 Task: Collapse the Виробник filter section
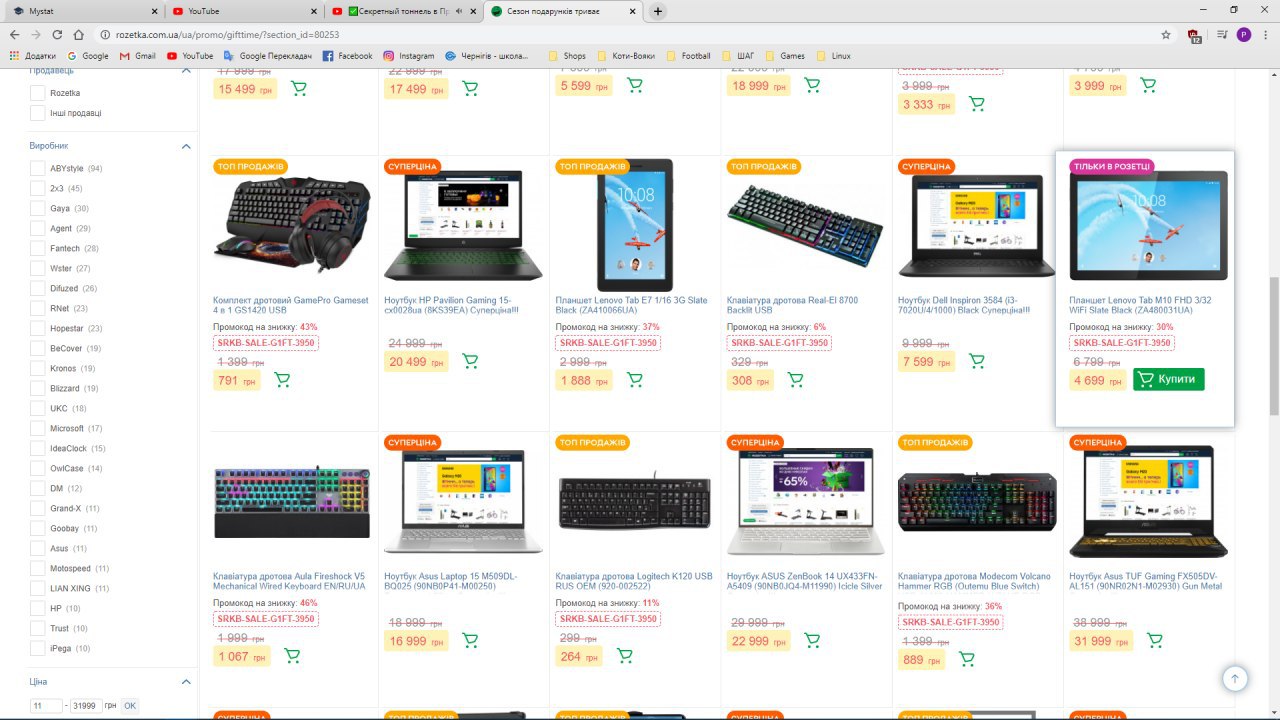(x=186, y=146)
